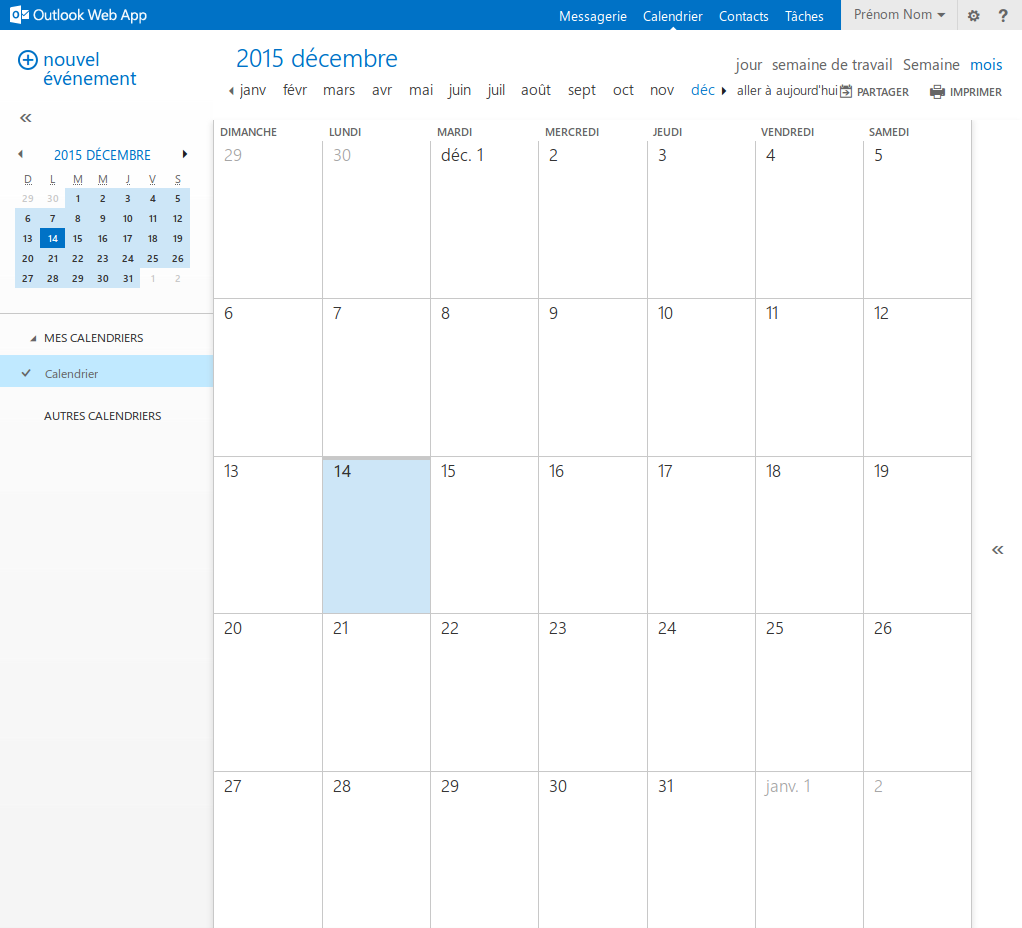Expand right pane with double chevron
Viewport: 1022px width, 928px height.
point(997,550)
